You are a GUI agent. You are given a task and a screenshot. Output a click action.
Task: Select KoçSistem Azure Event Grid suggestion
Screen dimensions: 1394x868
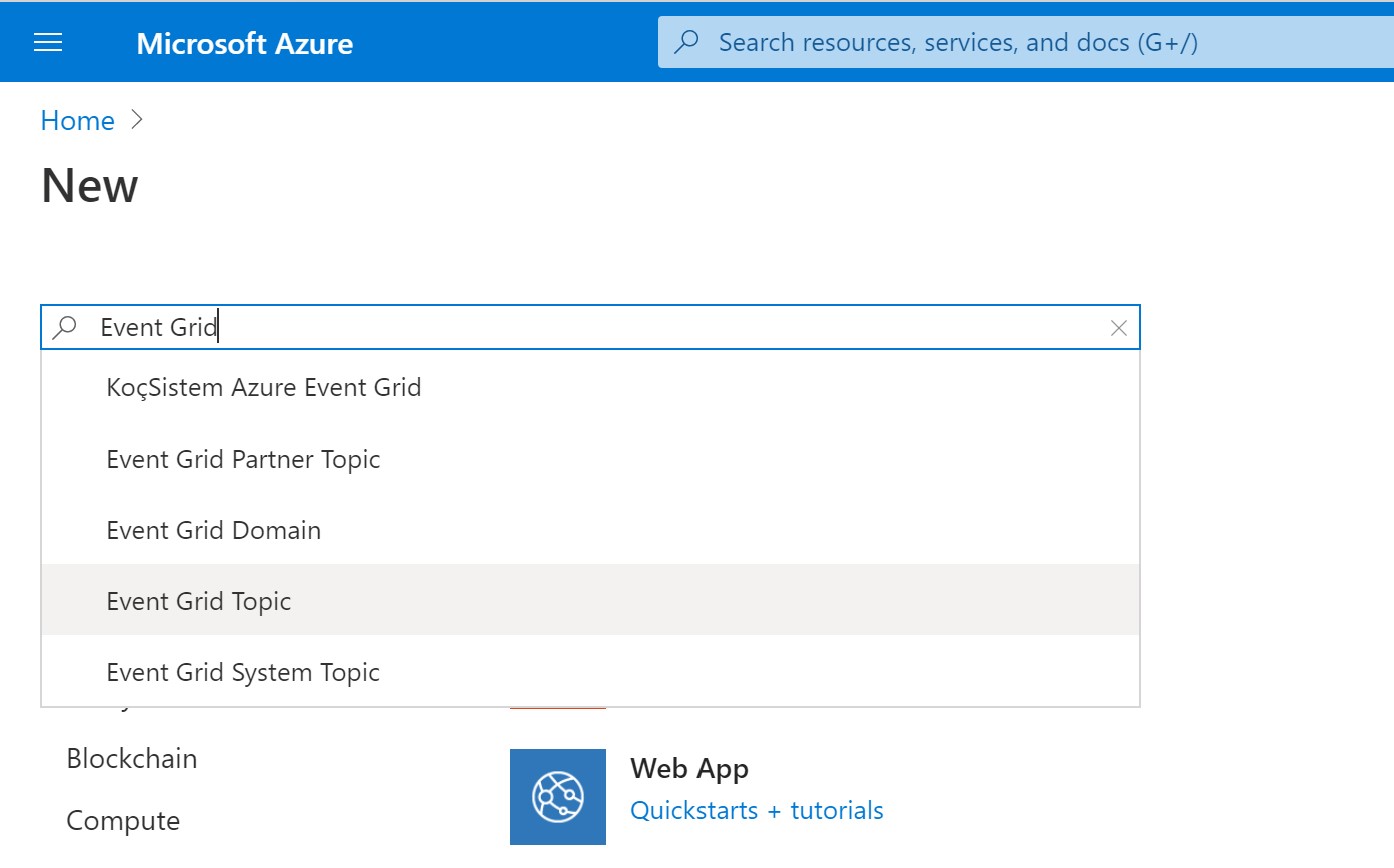[x=264, y=388]
